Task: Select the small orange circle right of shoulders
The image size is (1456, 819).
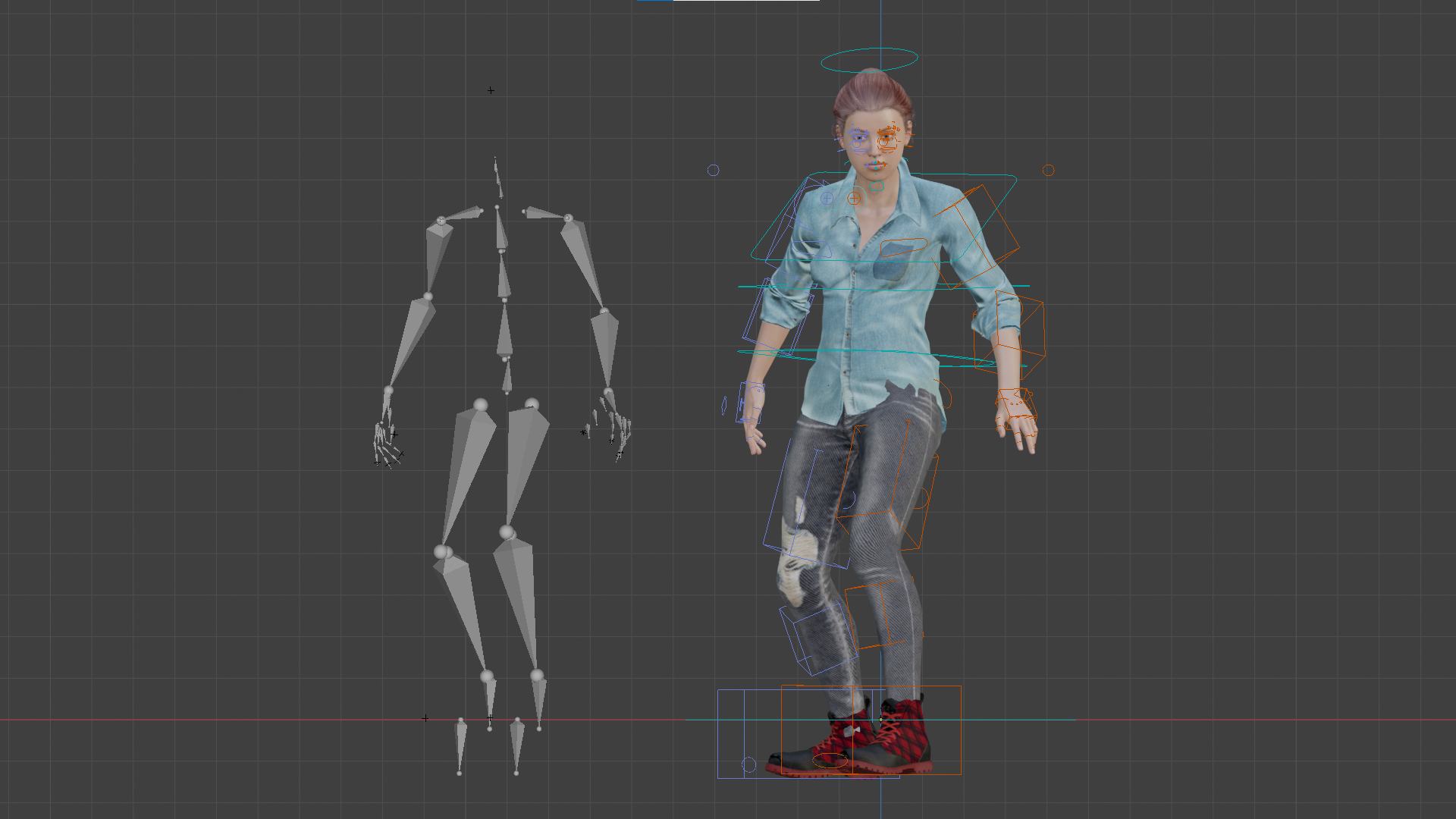Action: tap(1048, 170)
